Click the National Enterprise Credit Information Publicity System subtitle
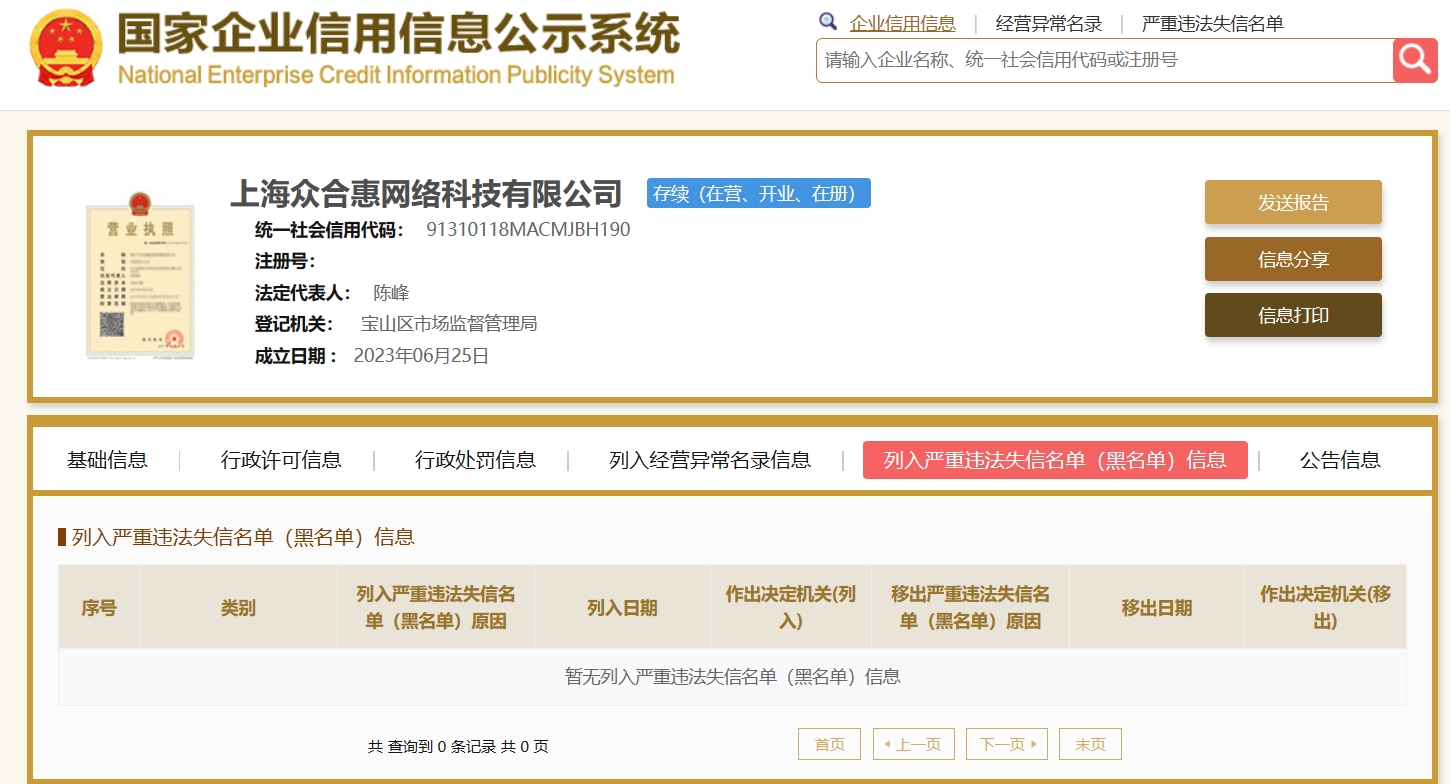1450x784 pixels. click(396, 75)
